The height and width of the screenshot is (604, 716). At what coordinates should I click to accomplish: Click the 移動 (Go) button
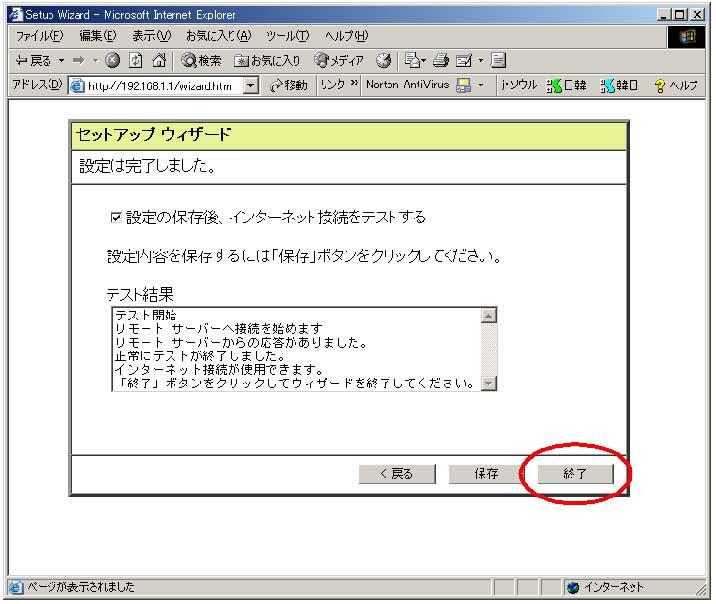pos(289,86)
